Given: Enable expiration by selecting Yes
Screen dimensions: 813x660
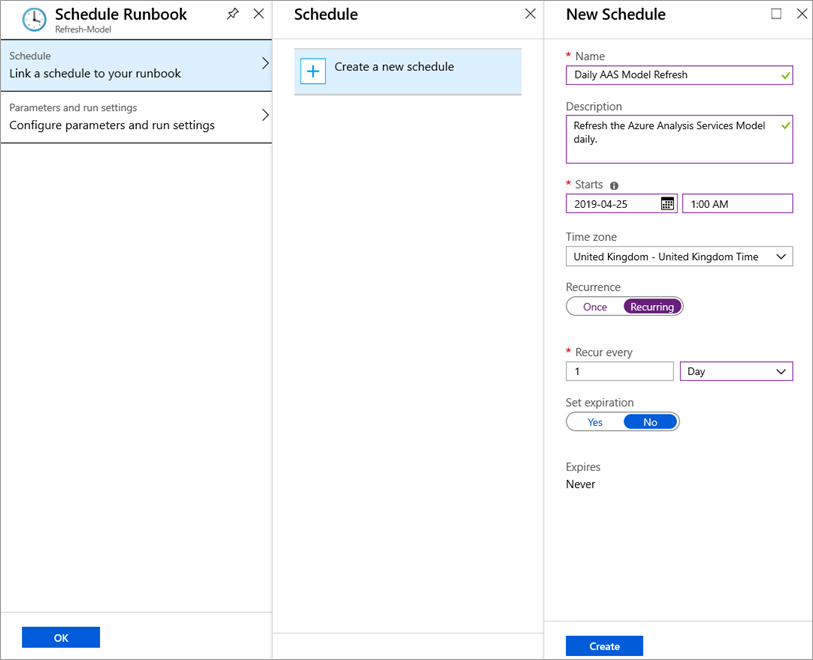Looking at the screenshot, I should (x=595, y=422).
